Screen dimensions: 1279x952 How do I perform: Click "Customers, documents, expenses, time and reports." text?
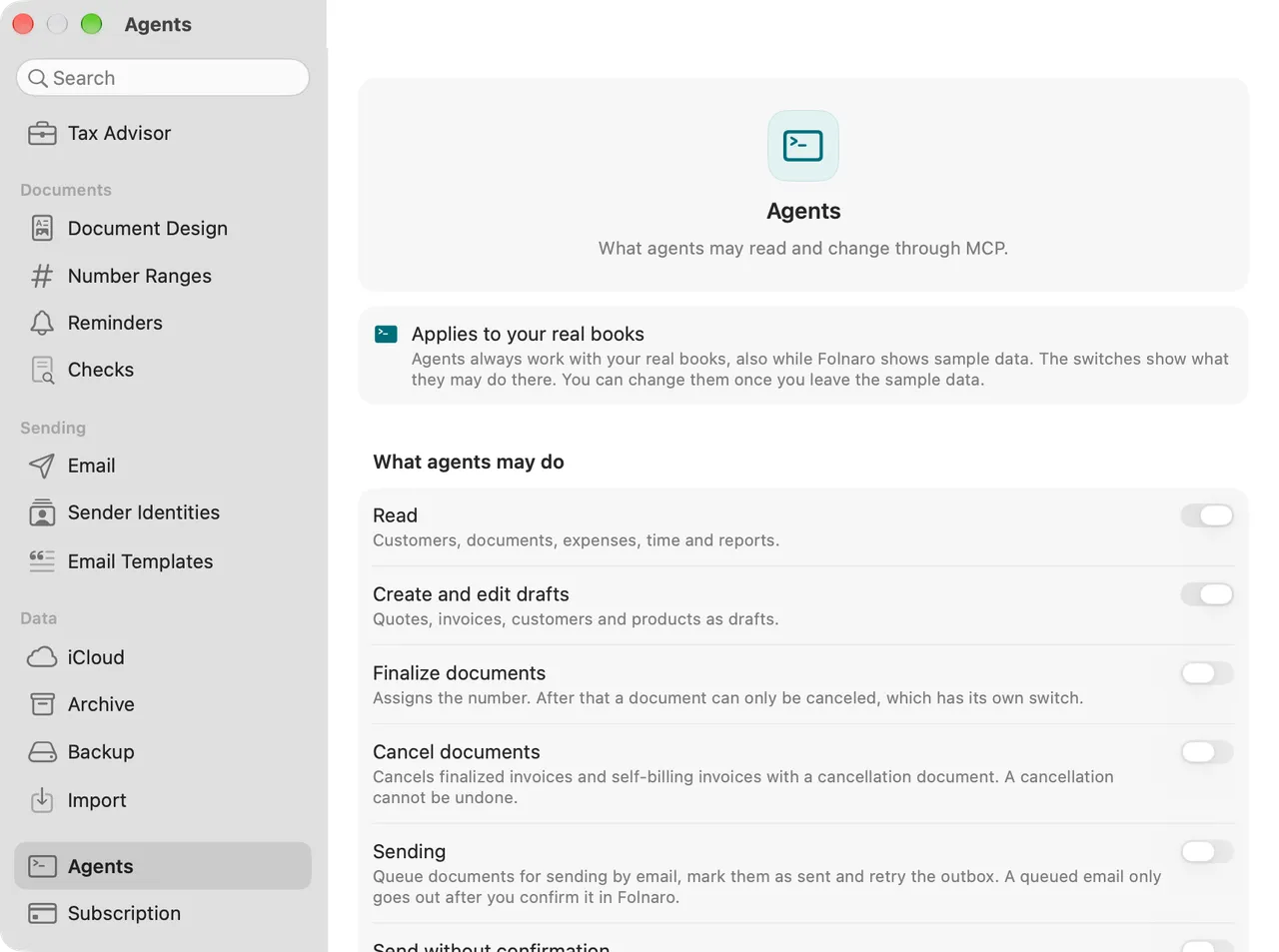pyautogui.click(x=576, y=540)
